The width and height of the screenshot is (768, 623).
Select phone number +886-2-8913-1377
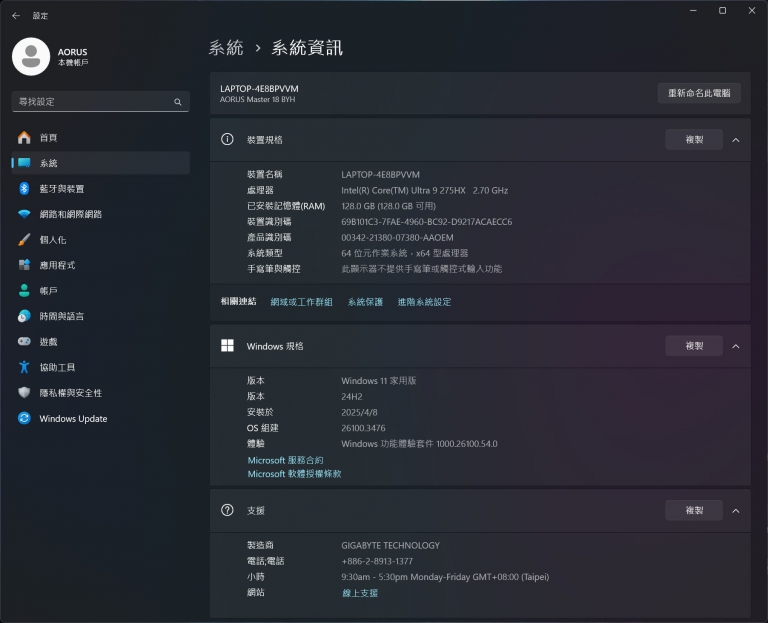377,561
